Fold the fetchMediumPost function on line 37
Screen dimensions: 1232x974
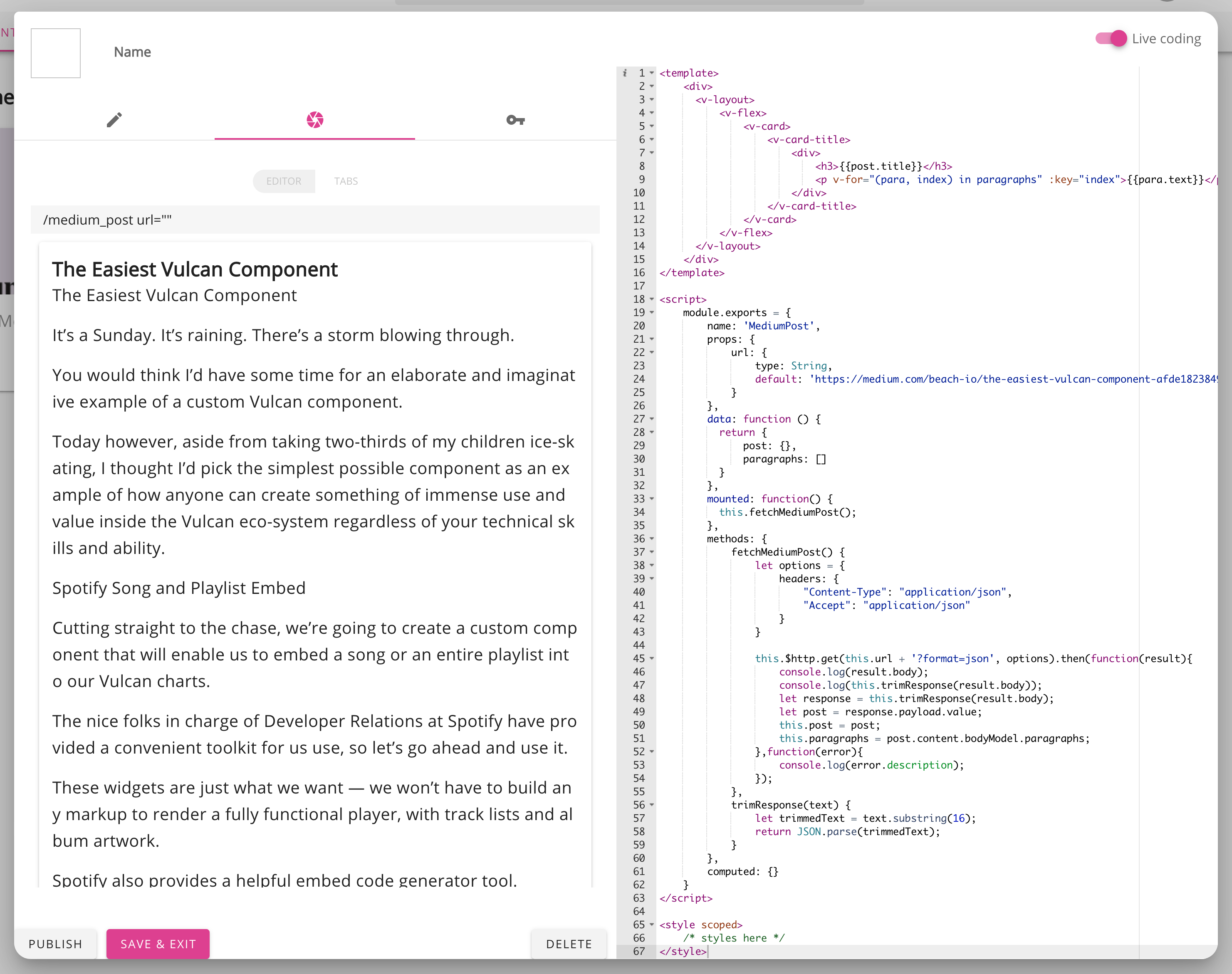pos(652,552)
